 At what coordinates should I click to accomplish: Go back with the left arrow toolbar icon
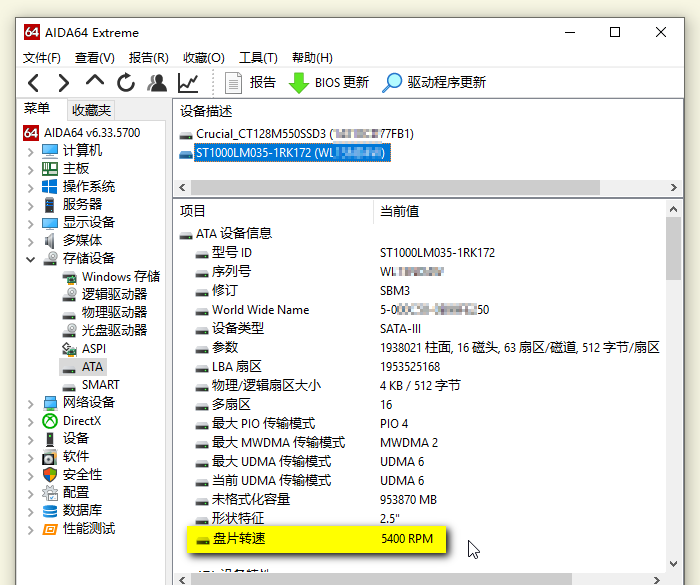click(34, 83)
